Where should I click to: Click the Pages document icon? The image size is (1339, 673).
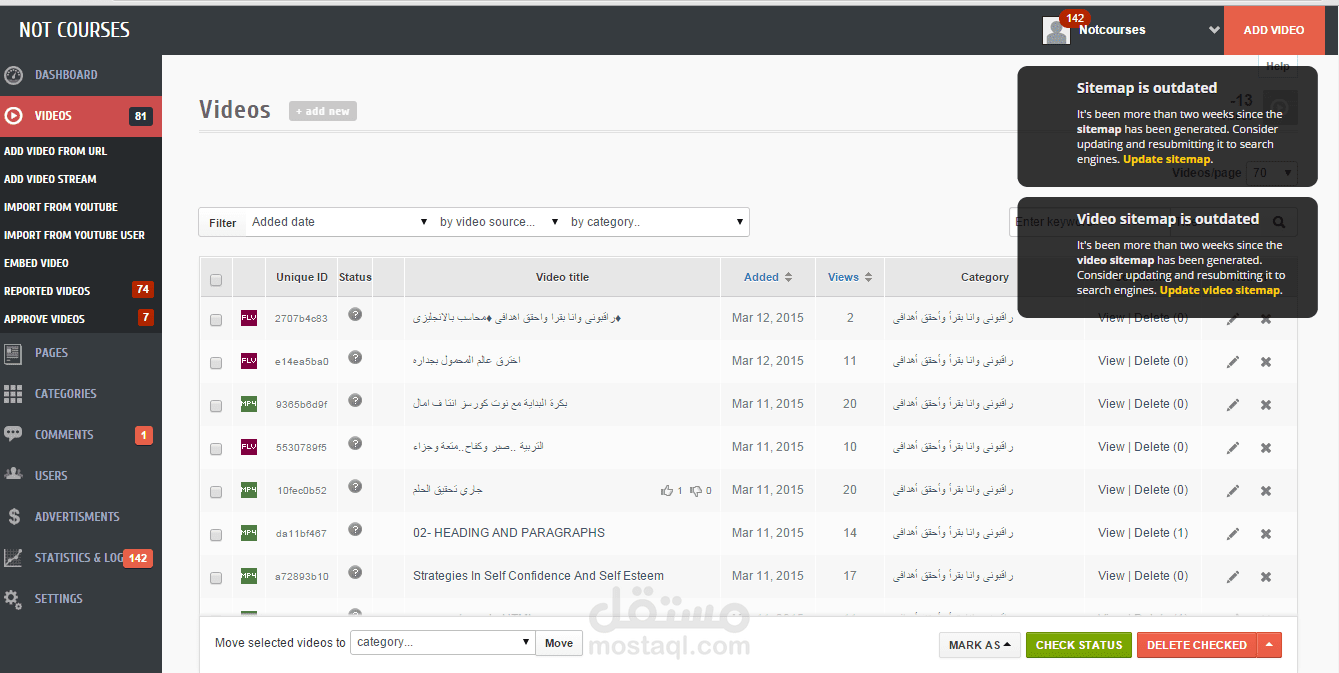pos(13,353)
